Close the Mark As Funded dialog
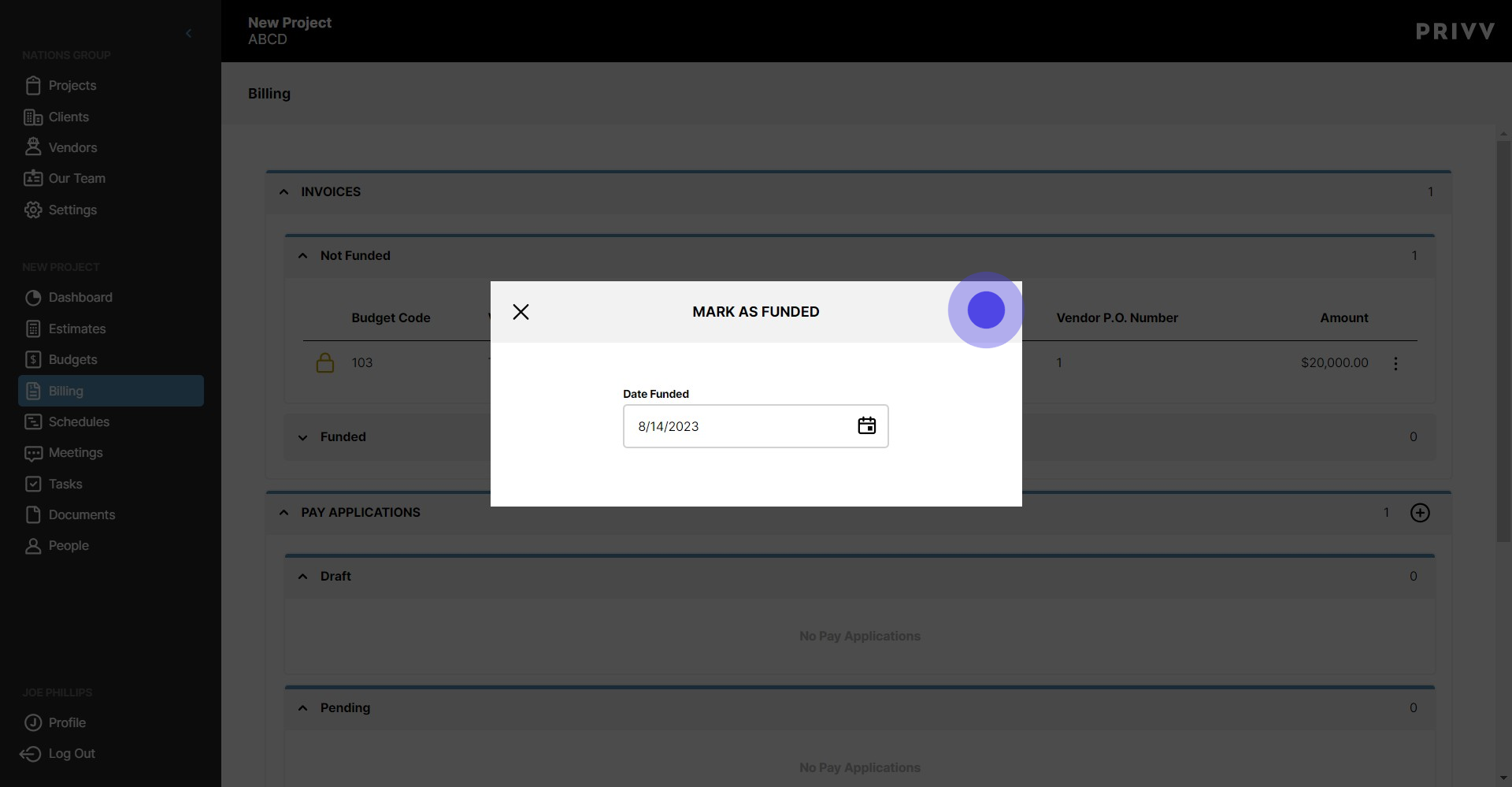The height and width of the screenshot is (787, 1512). 521,312
